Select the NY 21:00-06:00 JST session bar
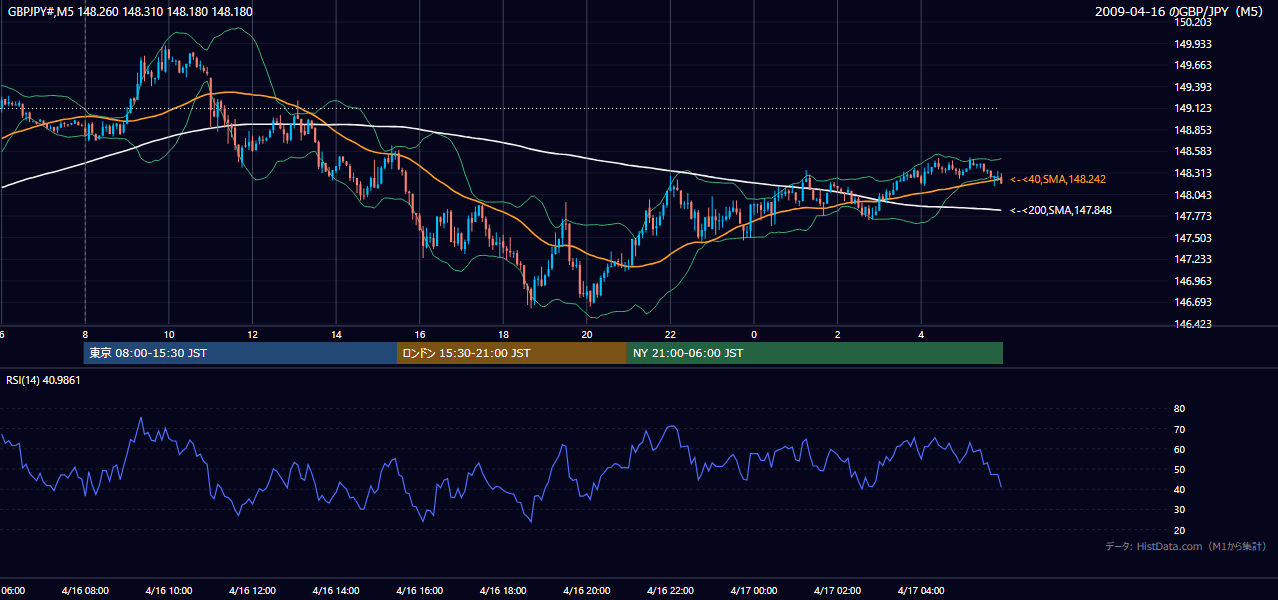This screenshot has width=1278, height=600. 815,353
